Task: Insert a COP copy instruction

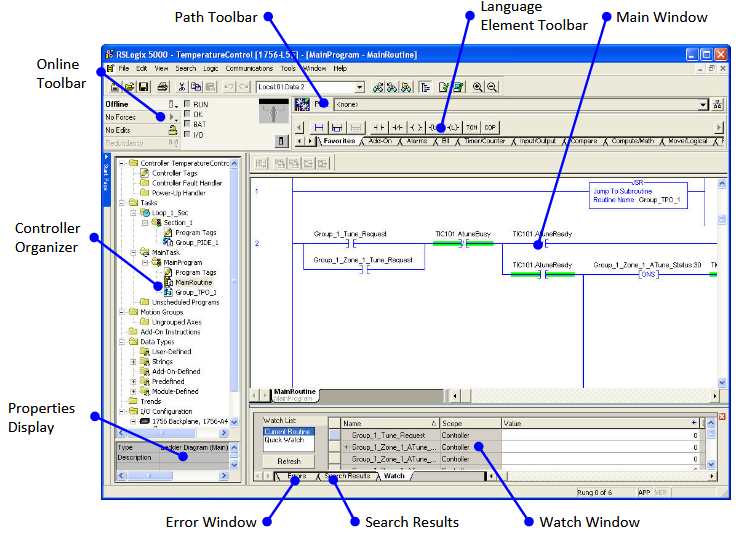Action: pyautogui.click(x=490, y=128)
